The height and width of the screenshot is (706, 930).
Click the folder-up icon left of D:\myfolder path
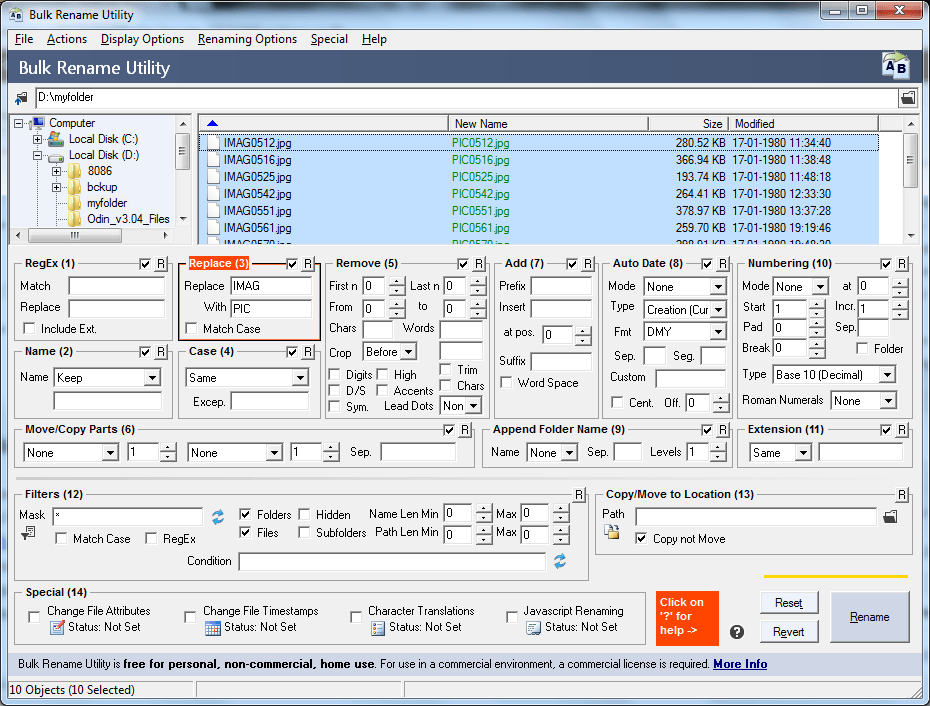point(21,97)
